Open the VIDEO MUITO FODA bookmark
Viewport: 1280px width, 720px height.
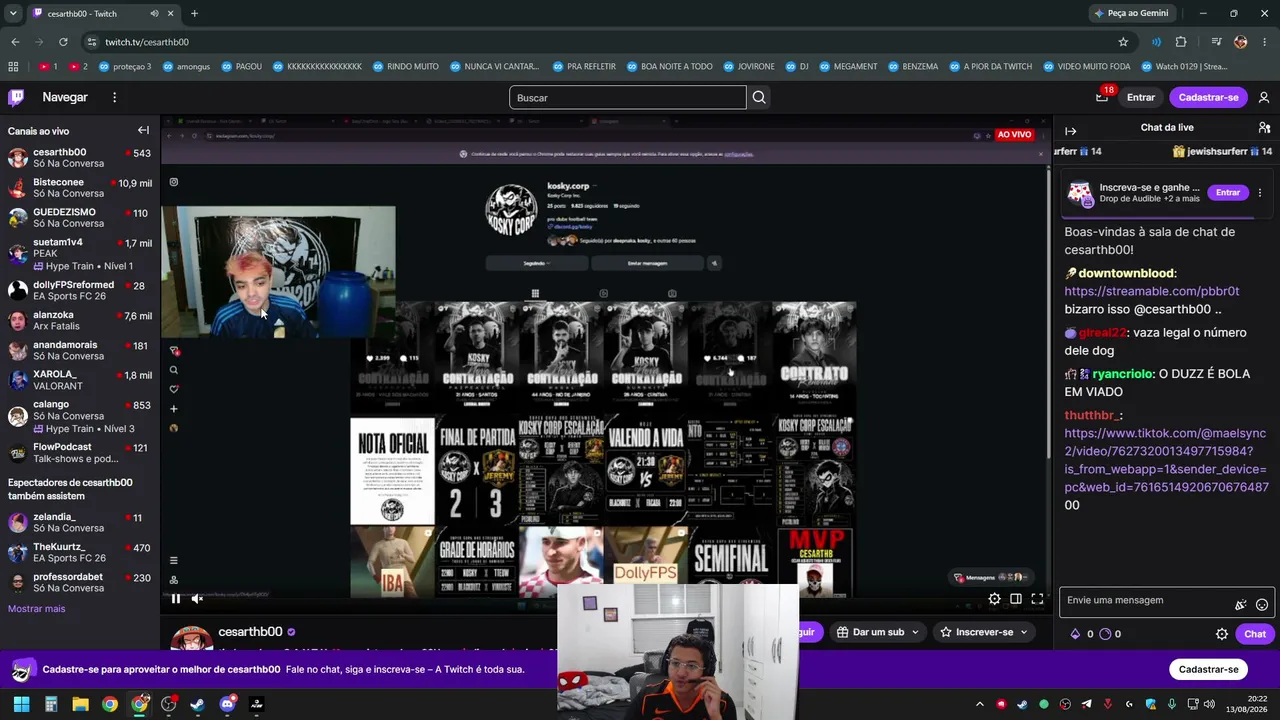(1086, 67)
